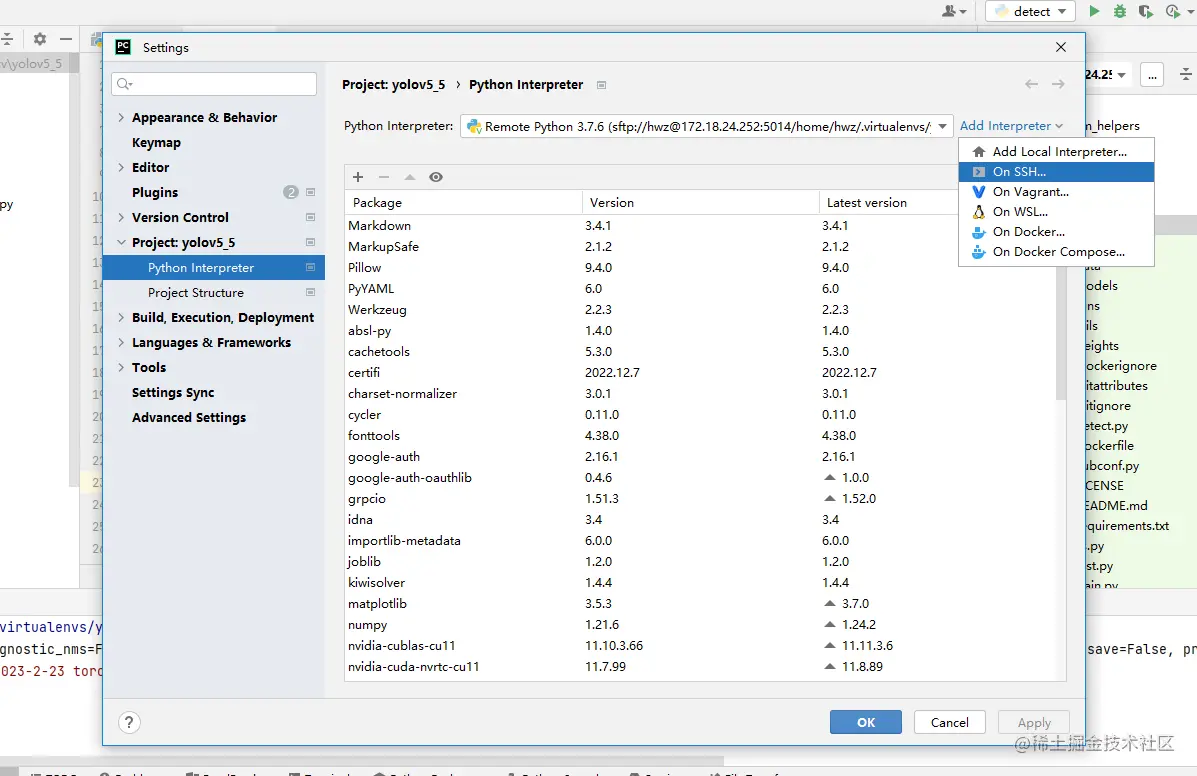Choose On SSH... interpreter option
This screenshot has height=776, width=1197.
1056,172
